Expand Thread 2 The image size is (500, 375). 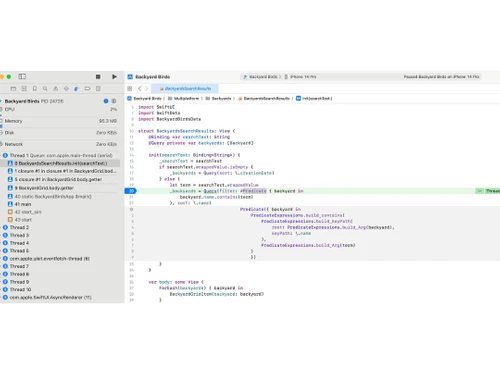pyautogui.click(x=1, y=227)
